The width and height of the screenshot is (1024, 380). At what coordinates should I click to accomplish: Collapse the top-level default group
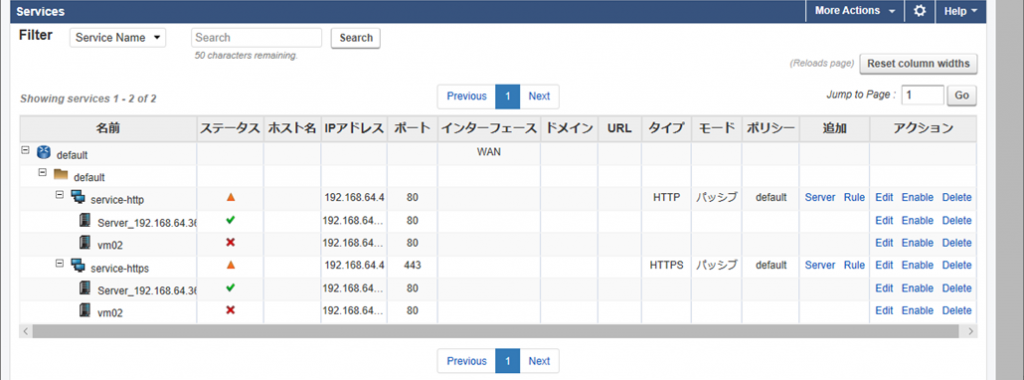coord(25,150)
